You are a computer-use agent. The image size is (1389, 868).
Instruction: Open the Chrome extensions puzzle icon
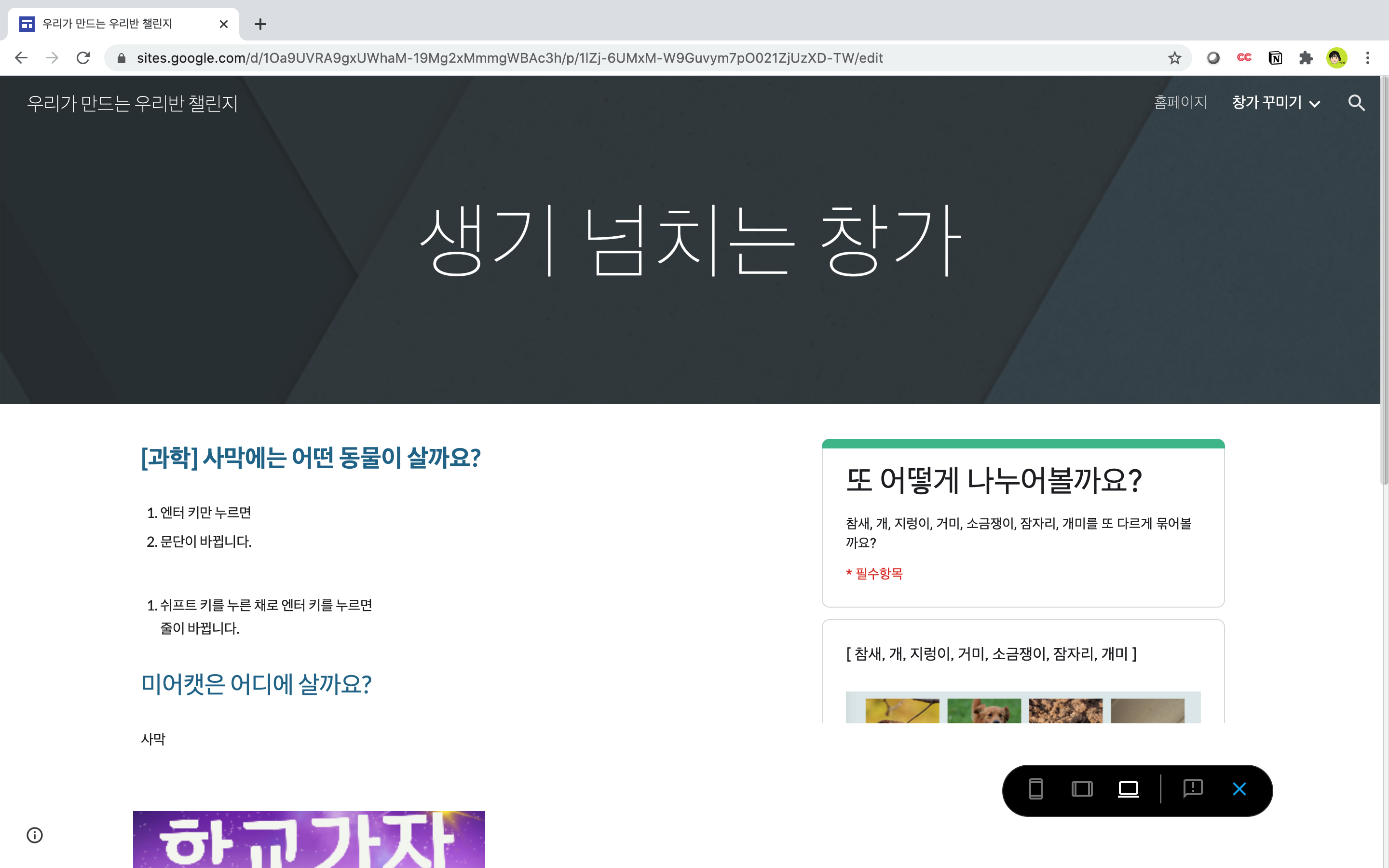click(1306, 58)
